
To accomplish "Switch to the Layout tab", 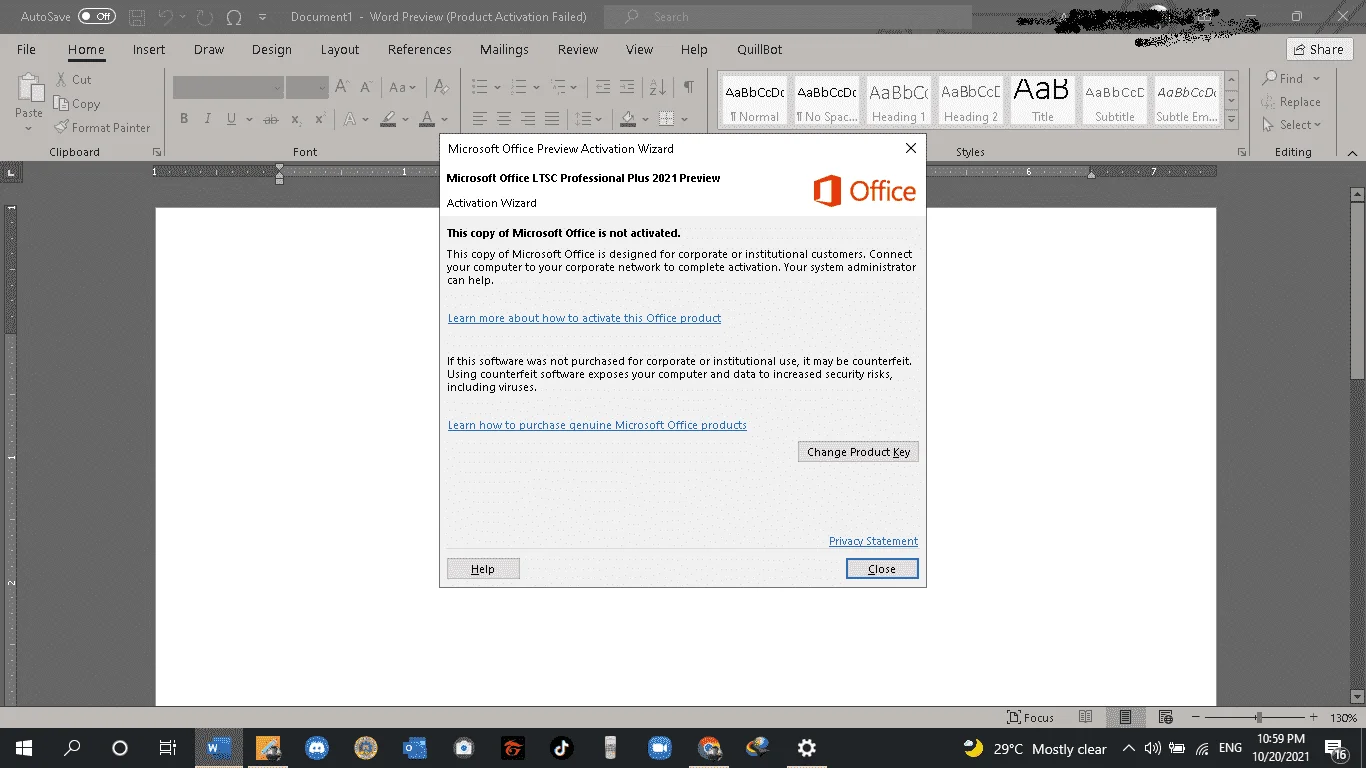I will (x=340, y=49).
